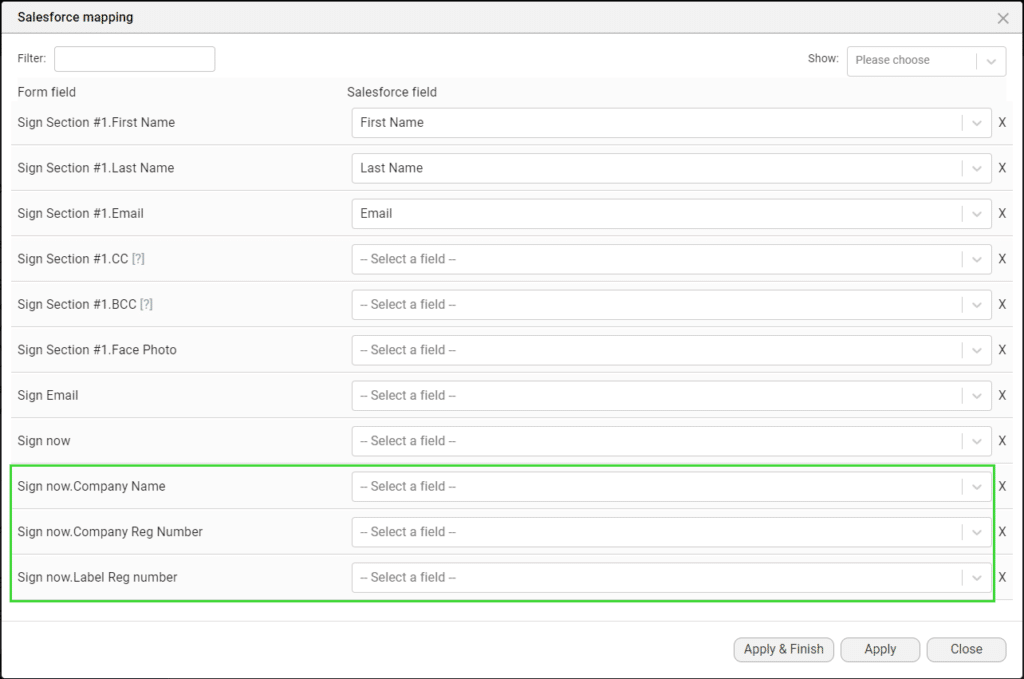Remove the Face Photo row with X
Screen dimensions: 1024x679
tap(1002, 350)
